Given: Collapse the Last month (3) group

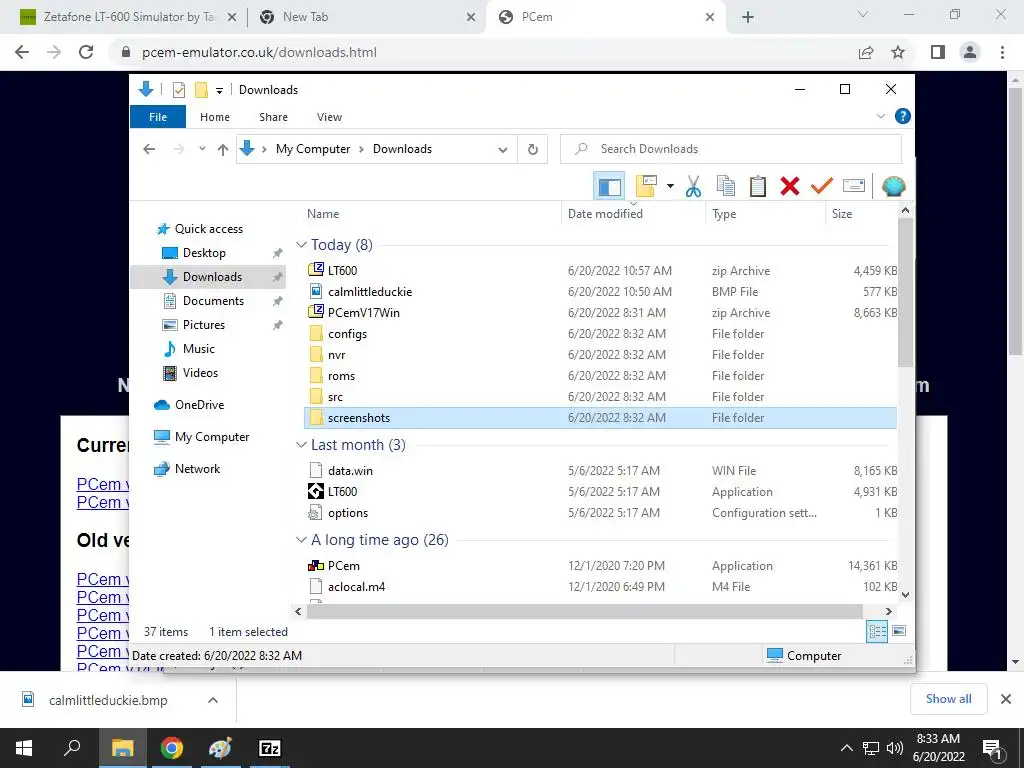Looking at the screenshot, I should point(301,445).
